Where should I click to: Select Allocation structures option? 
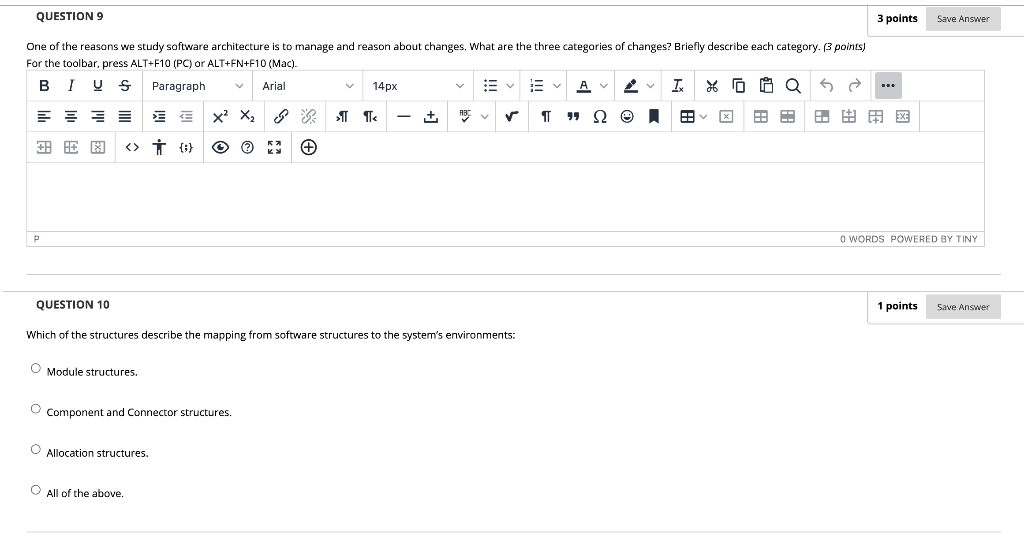click(x=36, y=449)
